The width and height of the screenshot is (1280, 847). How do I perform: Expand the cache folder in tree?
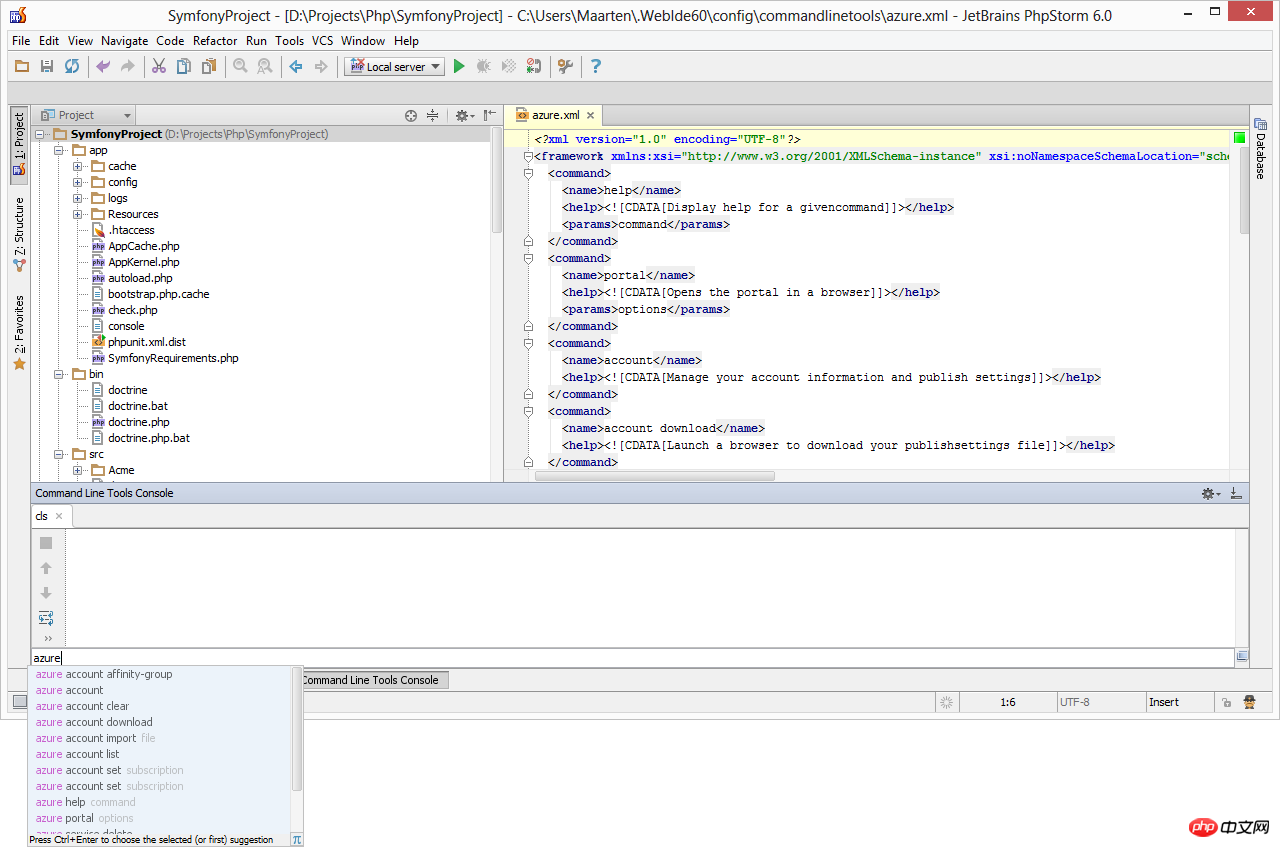(78, 166)
